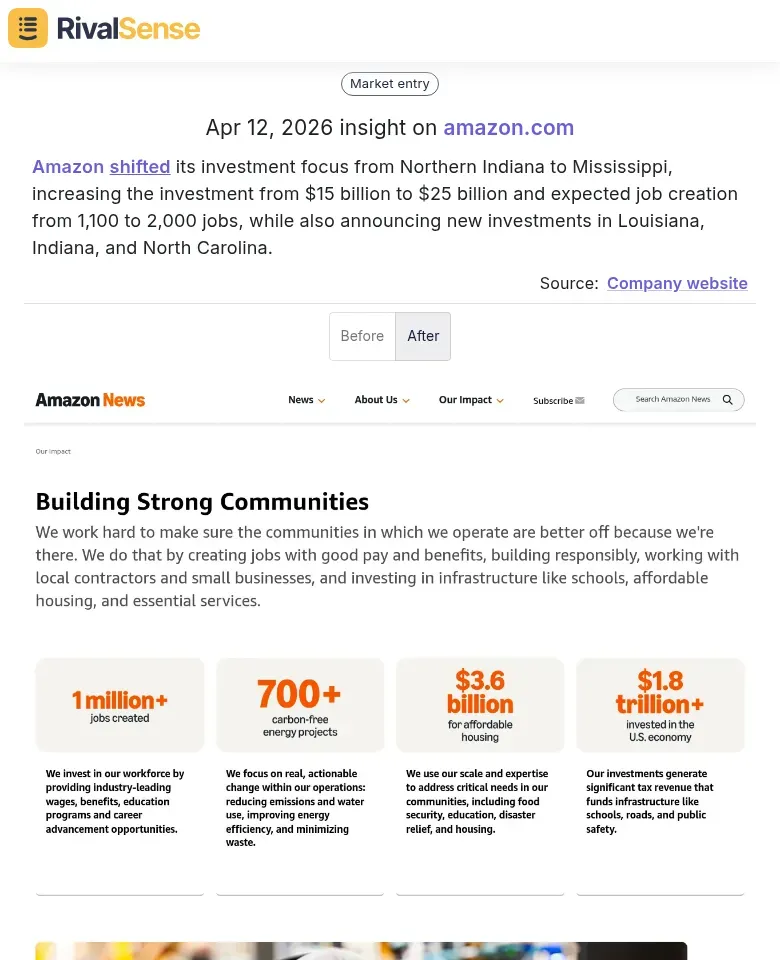
Task: Select the After view
Action: coord(423,336)
